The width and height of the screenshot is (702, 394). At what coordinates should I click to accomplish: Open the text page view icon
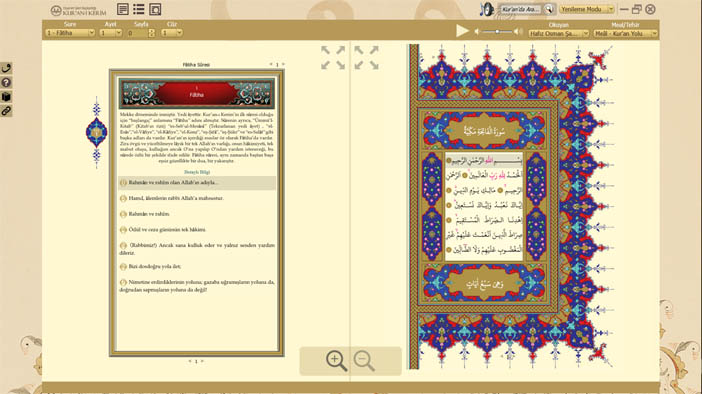pyautogui.click(x=123, y=9)
